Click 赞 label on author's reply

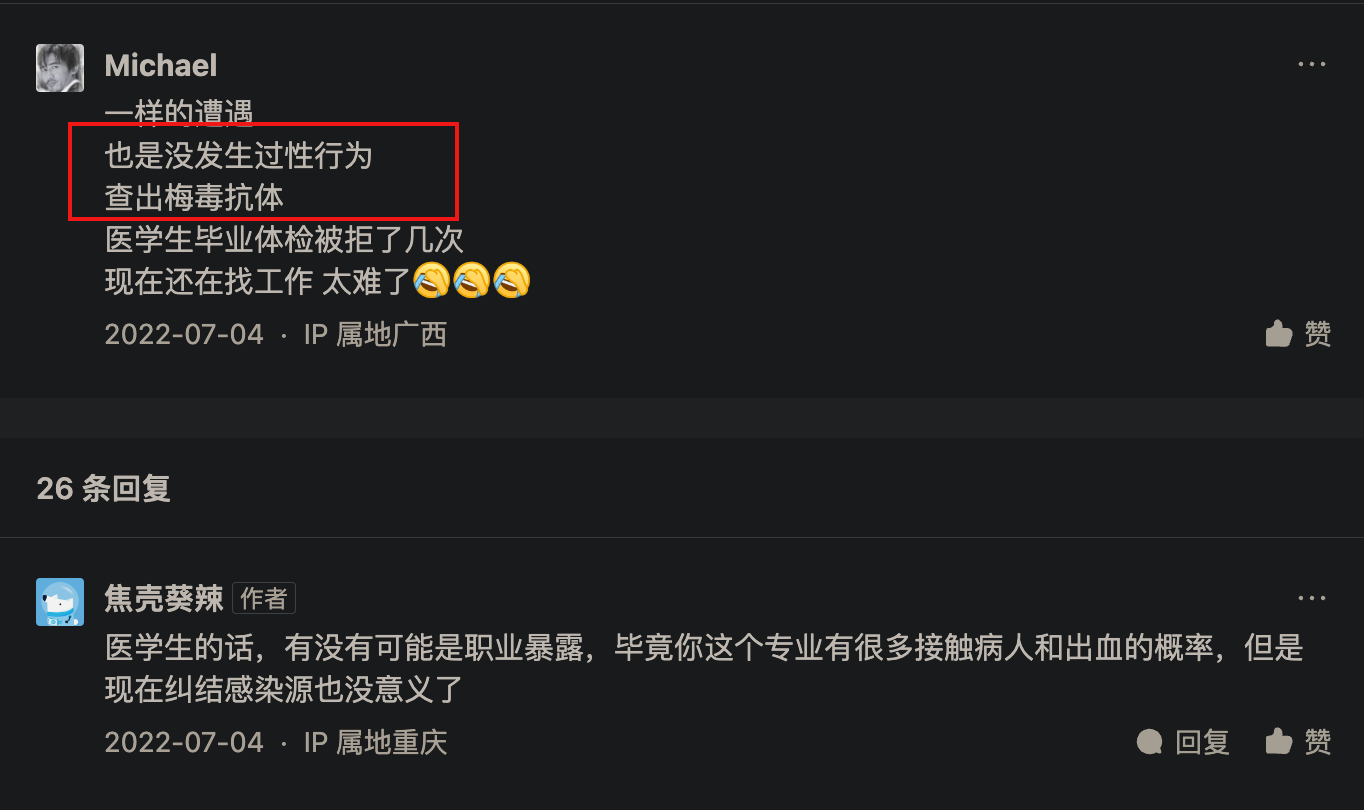[1318, 742]
